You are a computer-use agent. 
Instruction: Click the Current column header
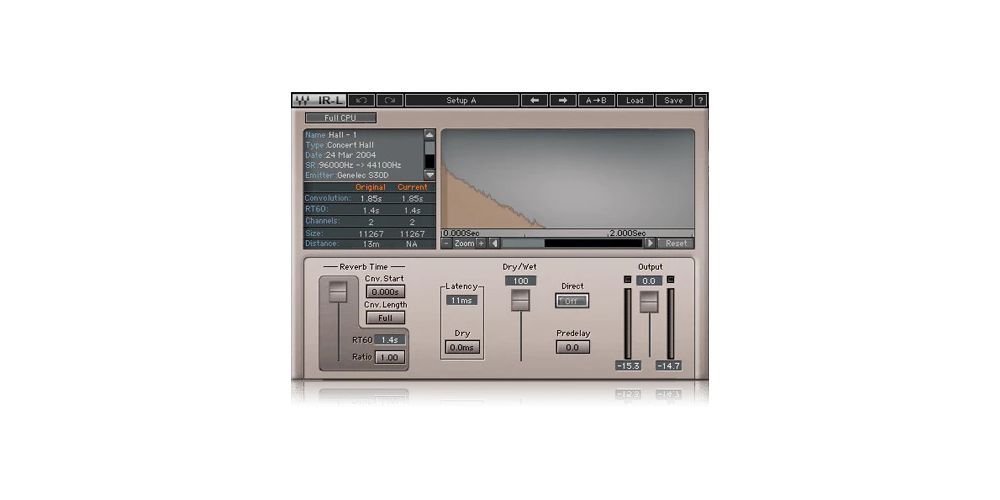pos(413,188)
